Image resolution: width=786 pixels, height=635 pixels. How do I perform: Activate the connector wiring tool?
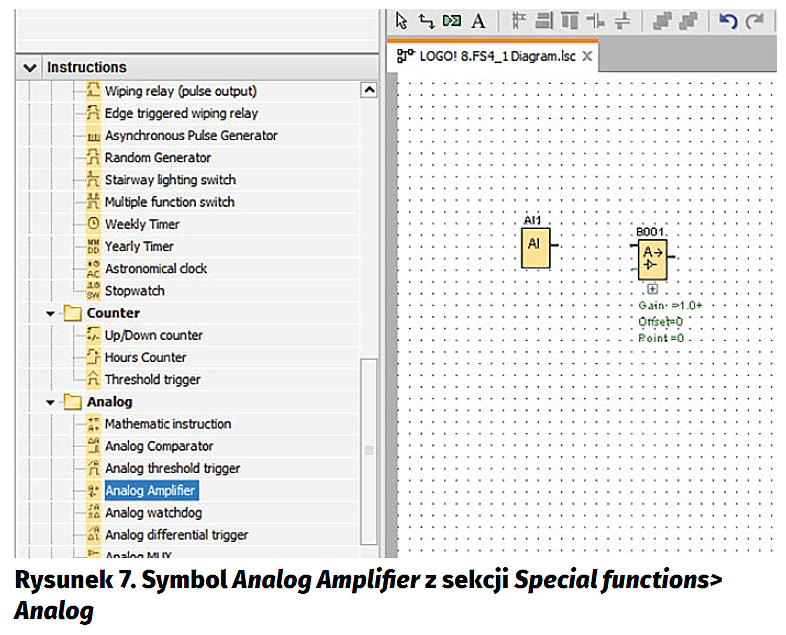tap(426, 20)
